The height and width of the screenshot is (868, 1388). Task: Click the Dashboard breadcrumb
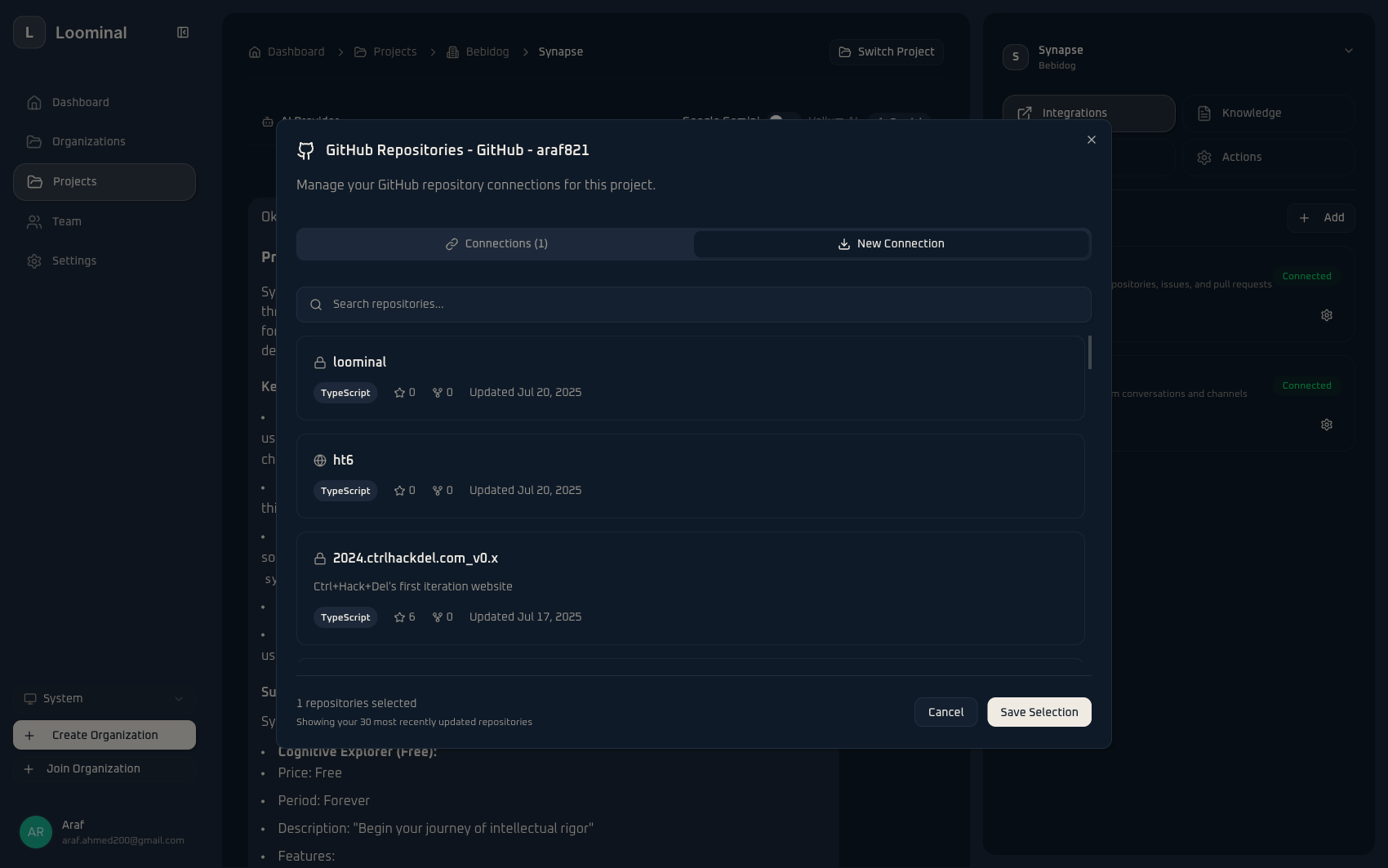(x=287, y=51)
